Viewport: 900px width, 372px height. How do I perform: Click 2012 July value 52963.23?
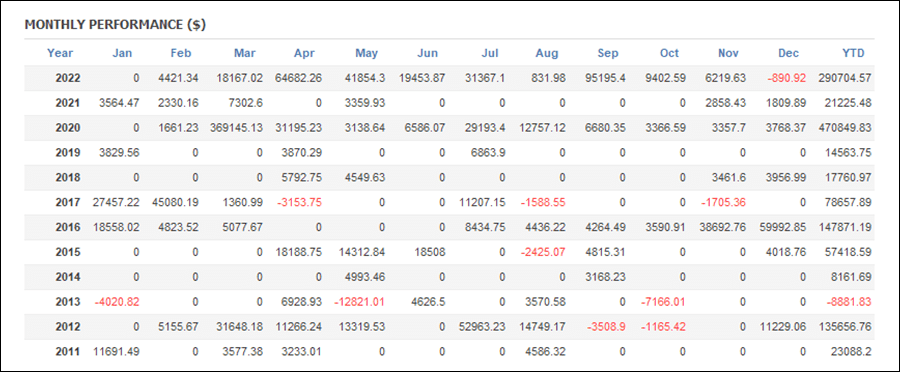482,326
